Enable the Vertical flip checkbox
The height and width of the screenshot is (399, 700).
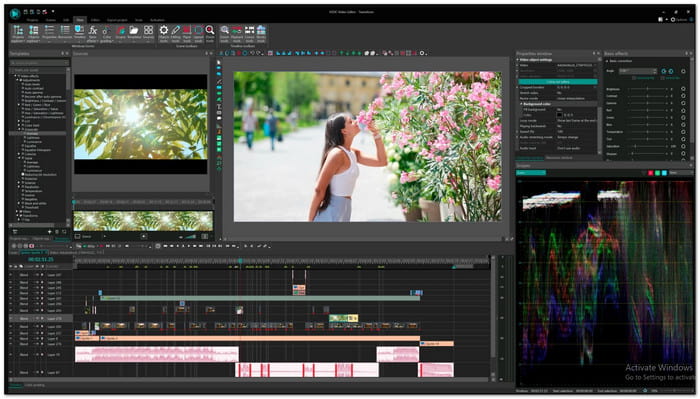click(x=662, y=78)
